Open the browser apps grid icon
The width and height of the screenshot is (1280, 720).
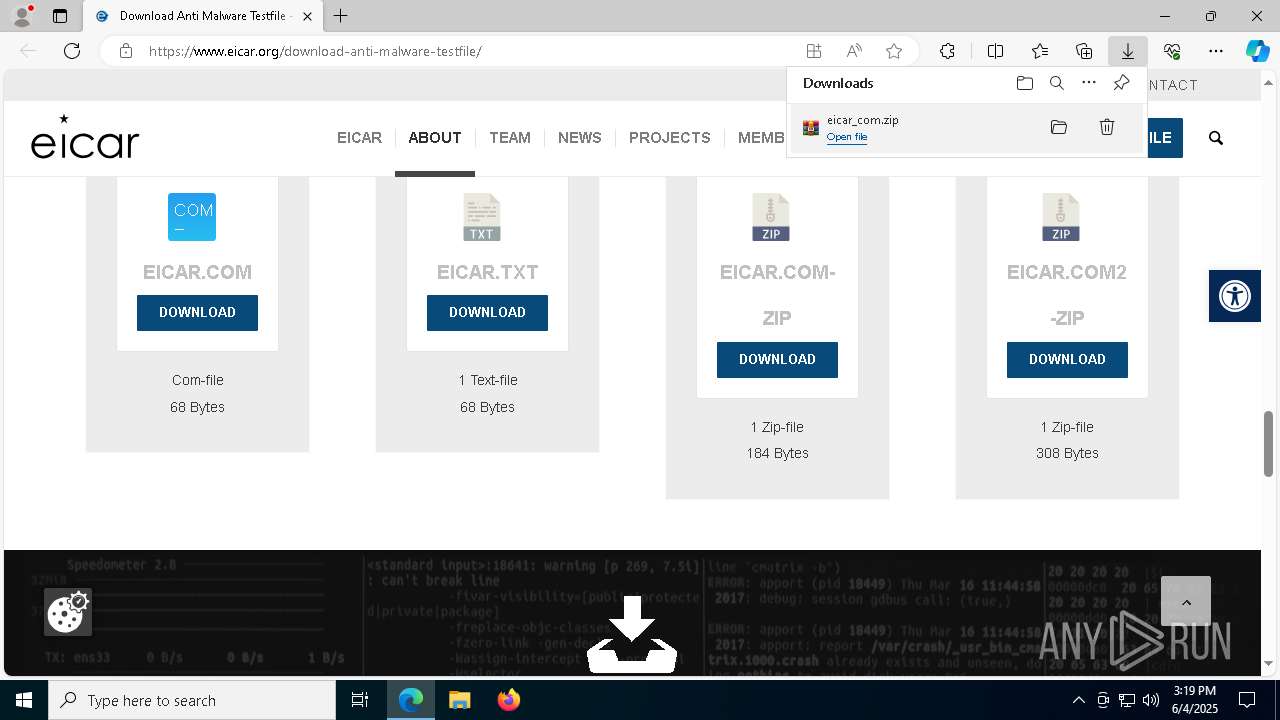[814, 51]
